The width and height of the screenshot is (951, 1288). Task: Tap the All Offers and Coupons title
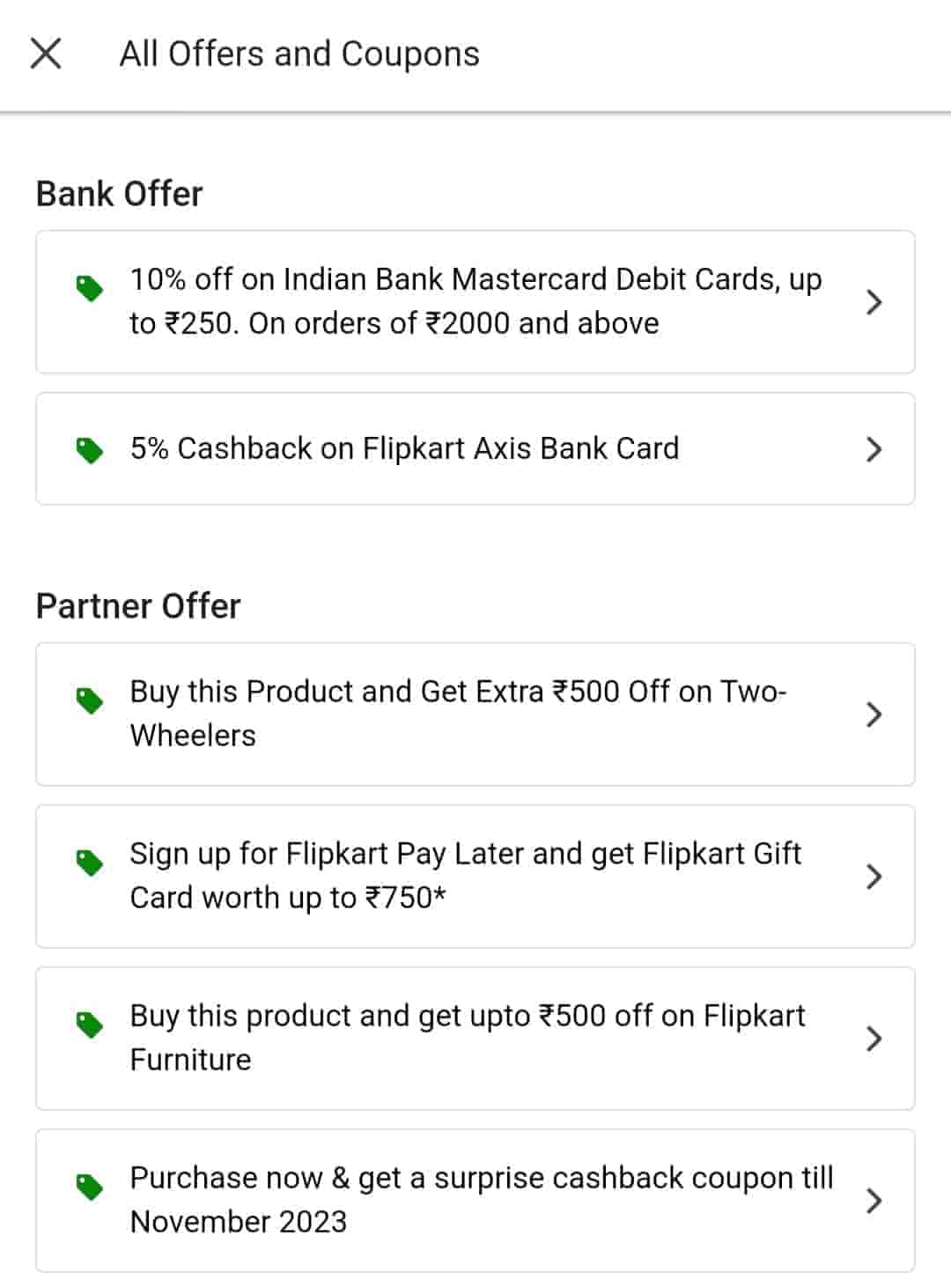tap(299, 54)
